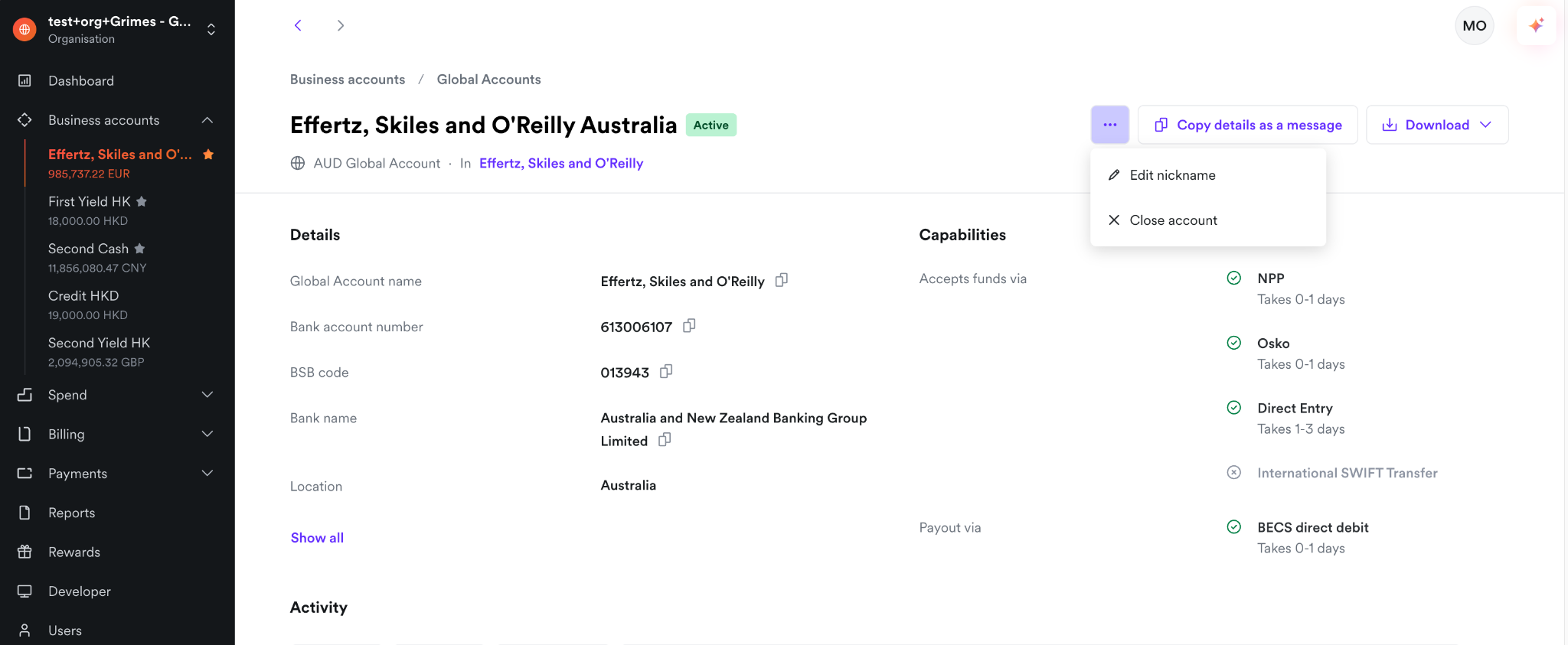Viewport: 1568px width, 645px height.
Task: Toggle favorite star on Effertz, Skiles account
Action: [x=208, y=155]
